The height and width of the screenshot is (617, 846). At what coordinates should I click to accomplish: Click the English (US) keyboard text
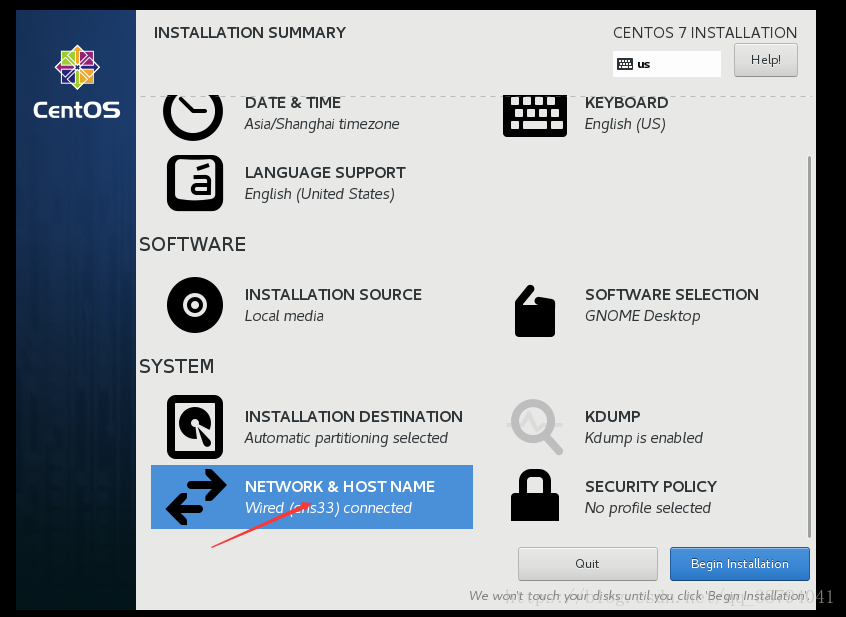coord(625,124)
